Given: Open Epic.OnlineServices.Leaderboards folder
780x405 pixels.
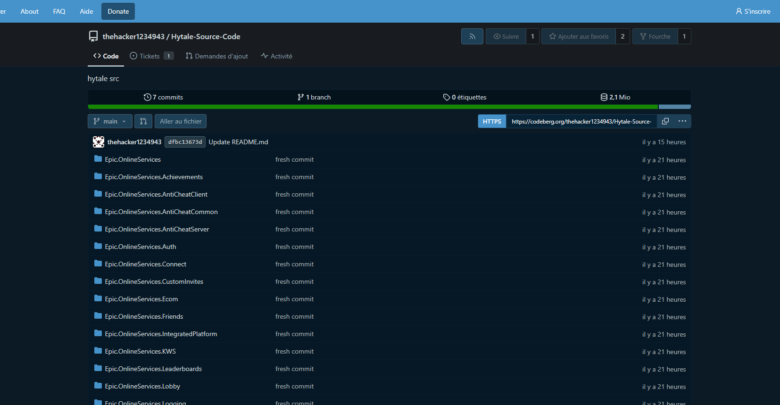Looking at the screenshot, I should (153, 369).
